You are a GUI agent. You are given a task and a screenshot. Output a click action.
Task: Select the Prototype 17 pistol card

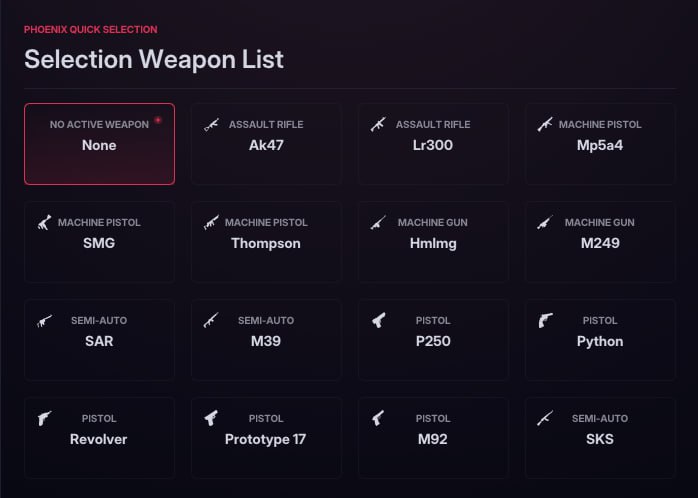[266, 438]
